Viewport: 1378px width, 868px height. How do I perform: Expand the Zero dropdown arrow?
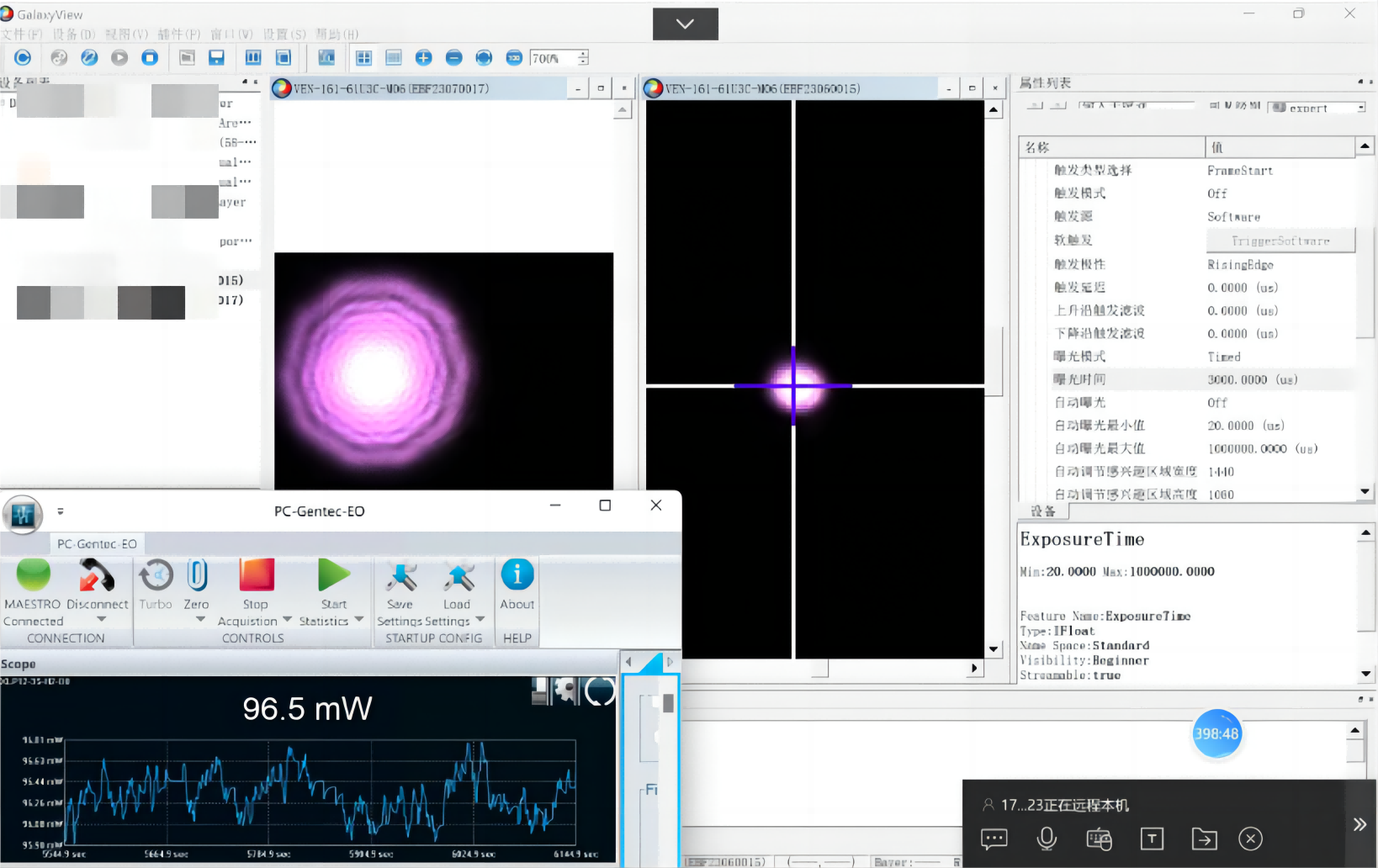(x=200, y=620)
